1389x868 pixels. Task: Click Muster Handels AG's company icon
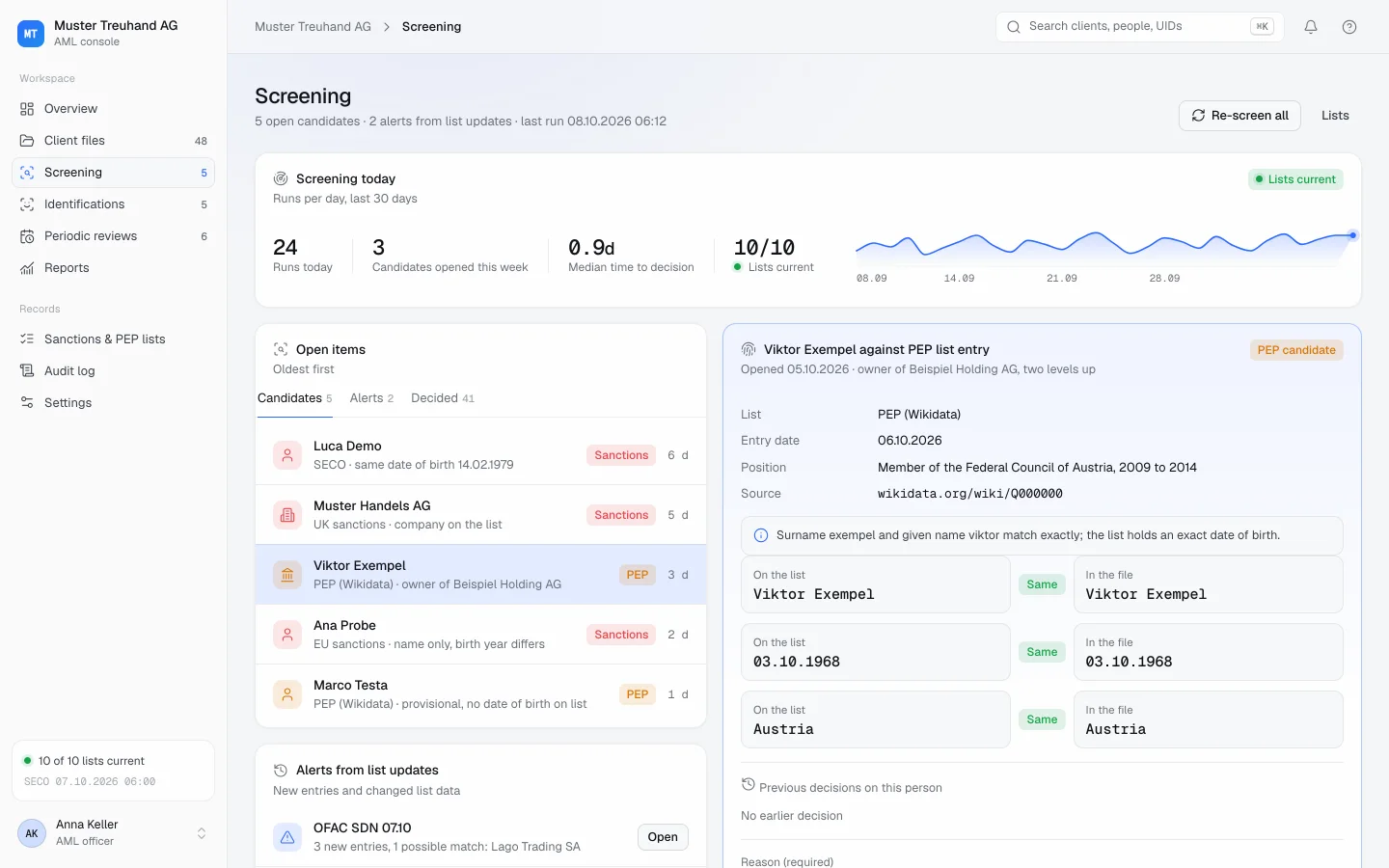pyautogui.click(x=287, y=515)
